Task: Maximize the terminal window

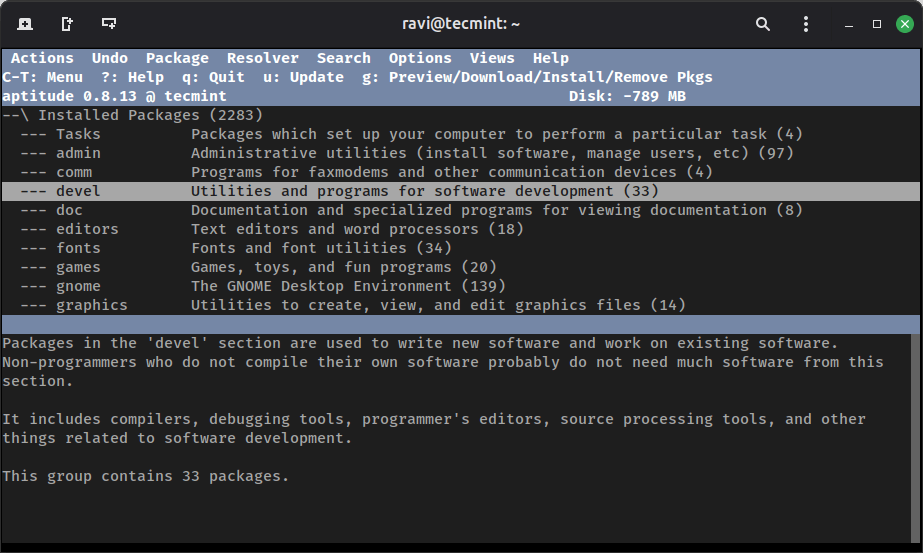Action: click(x=877, y=23)
